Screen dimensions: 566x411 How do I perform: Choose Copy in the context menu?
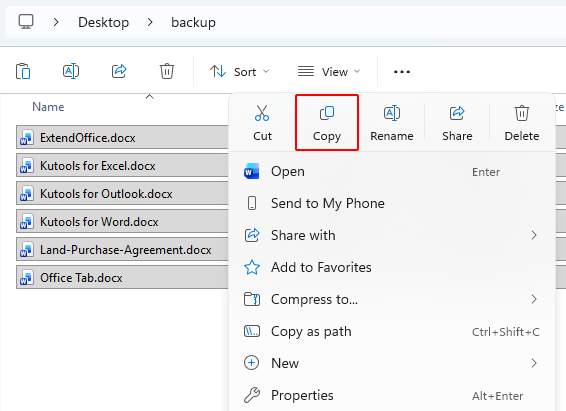pos(327,123)
